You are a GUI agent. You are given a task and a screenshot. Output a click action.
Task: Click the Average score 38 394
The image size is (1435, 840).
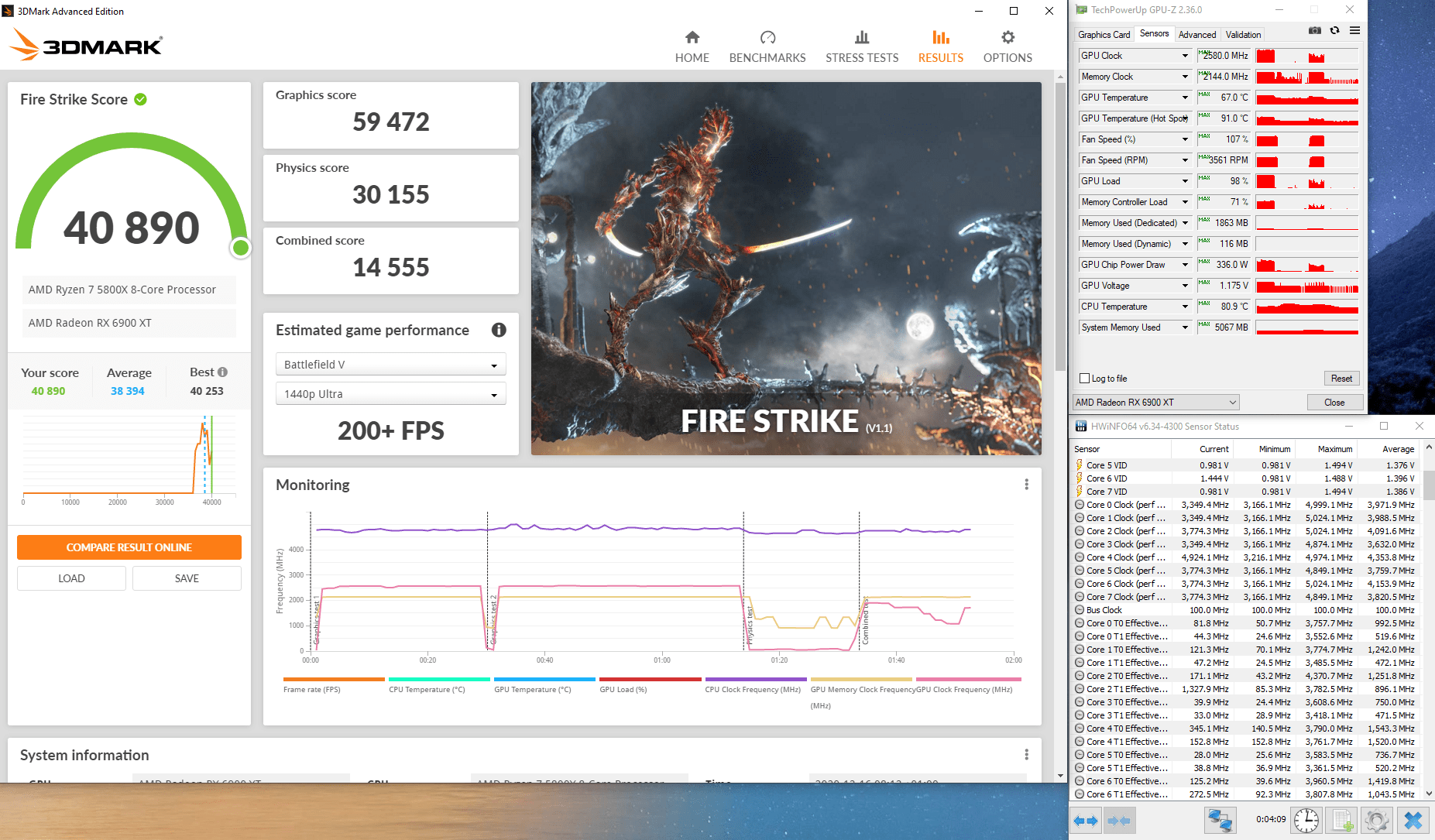click(x=128, y=391)
